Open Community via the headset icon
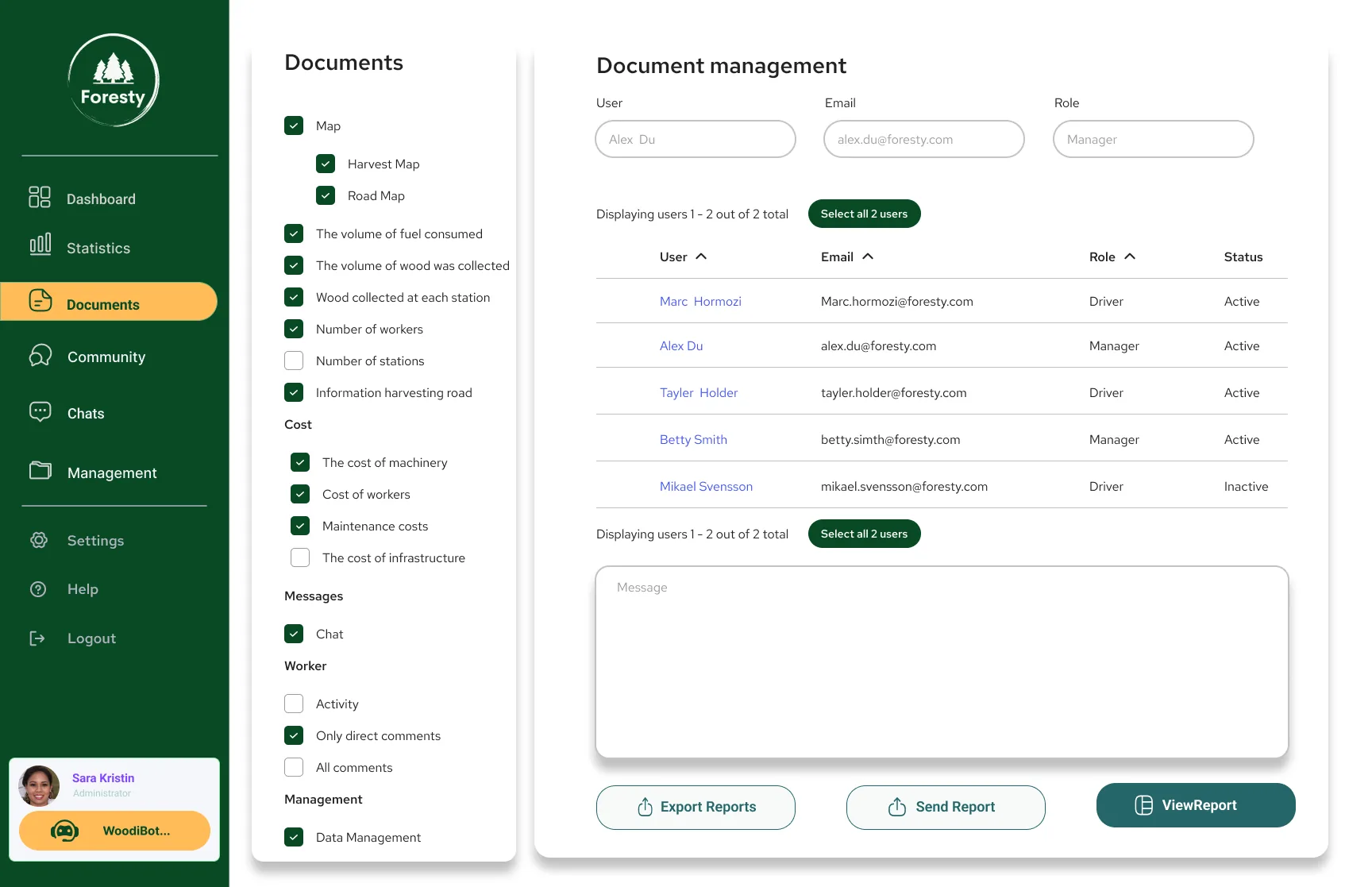Image resolution: width=1372 pixels, height=887 pixels. [40, 356]
